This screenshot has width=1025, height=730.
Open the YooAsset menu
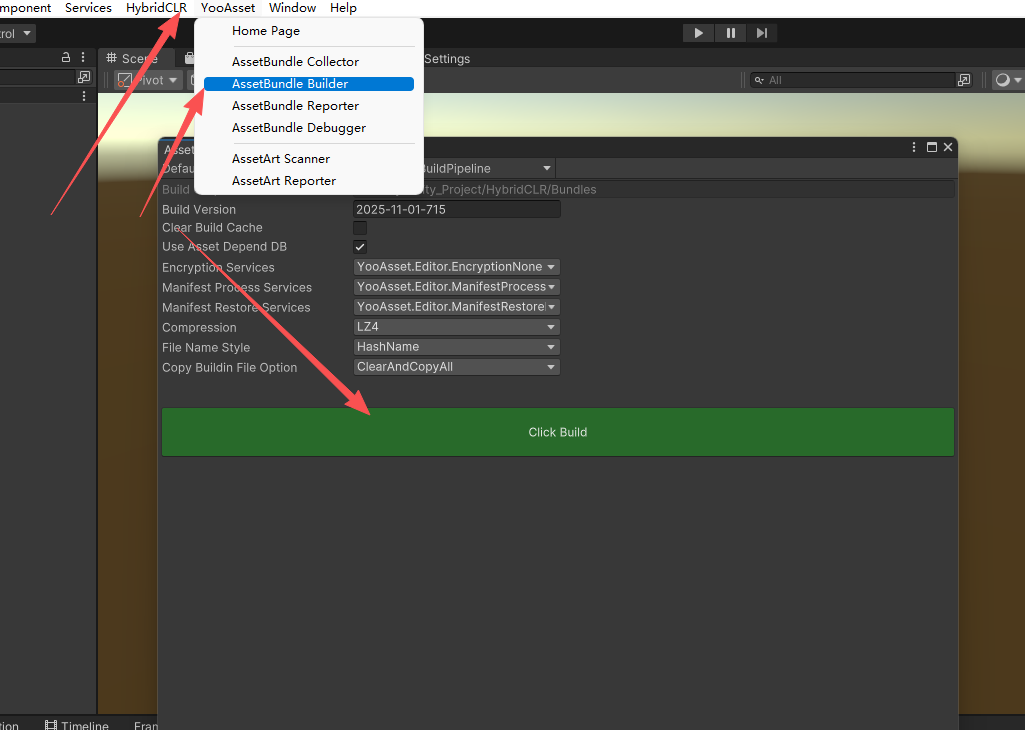[x=227, y=8]
